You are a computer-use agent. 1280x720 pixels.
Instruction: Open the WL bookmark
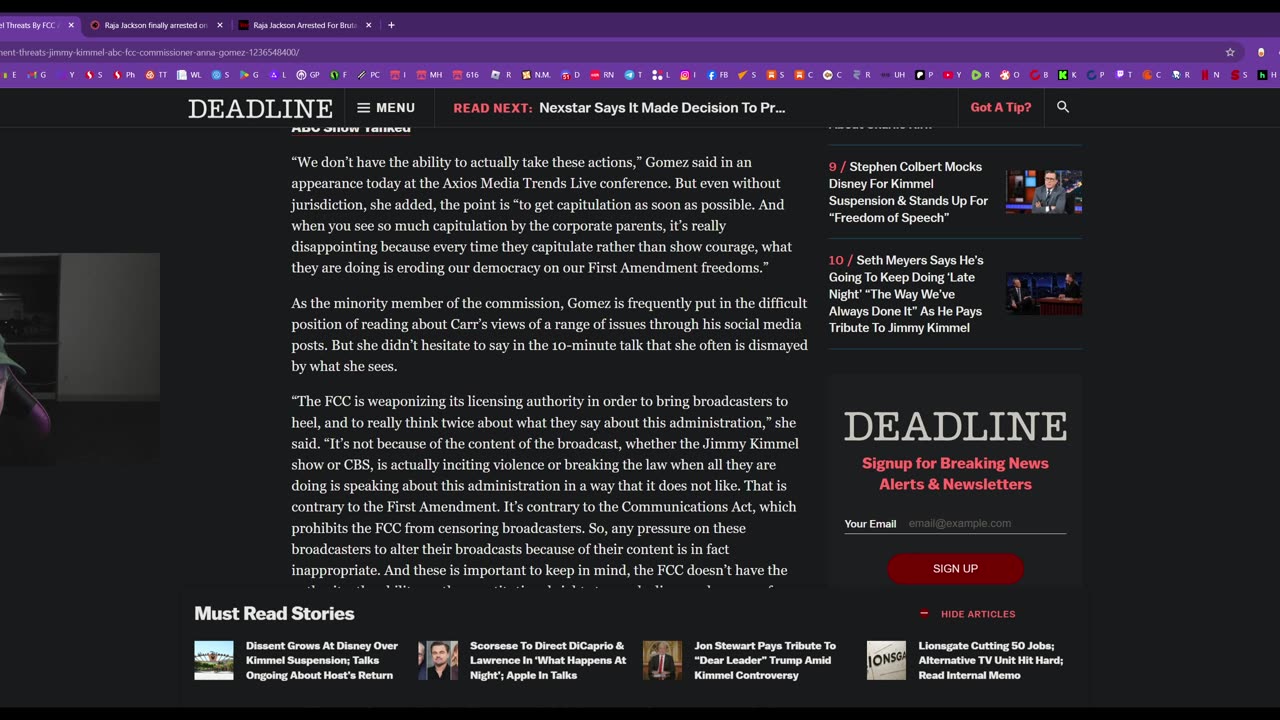tap(191, 75)
